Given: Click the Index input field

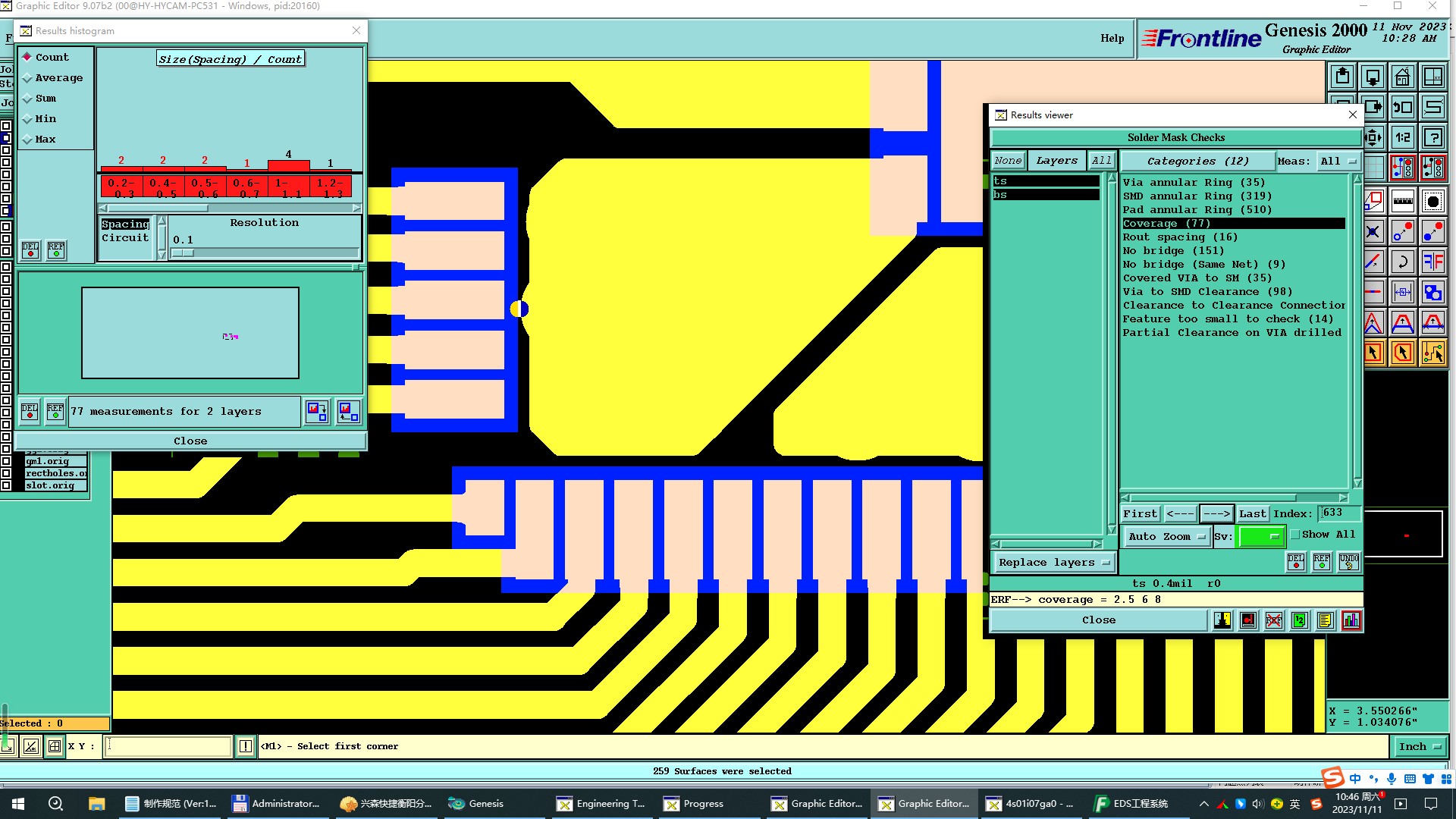Looking at the screenshot, I should point(1338,513).
